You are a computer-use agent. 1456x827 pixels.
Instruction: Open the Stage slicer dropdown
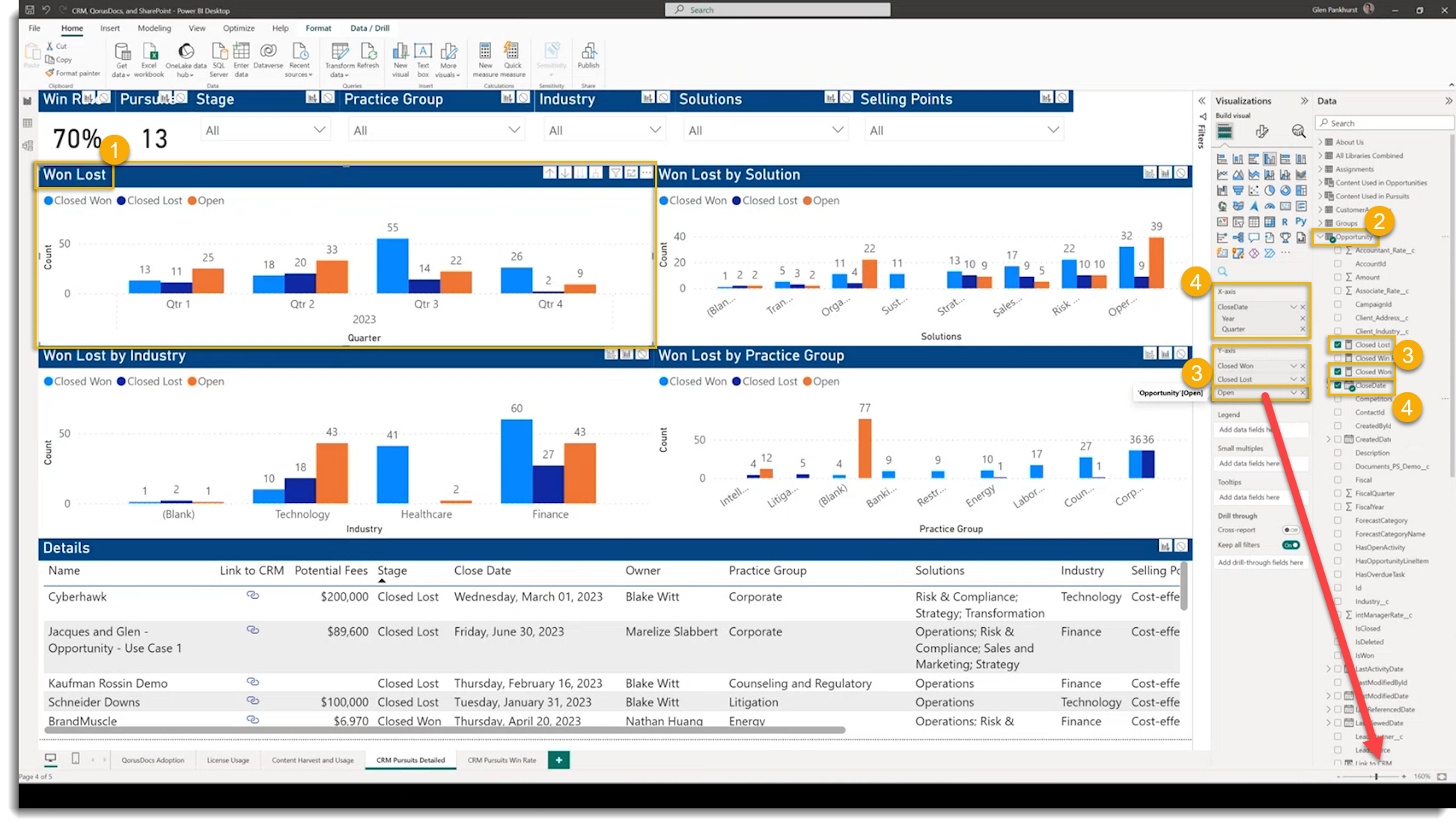[319, 130]
